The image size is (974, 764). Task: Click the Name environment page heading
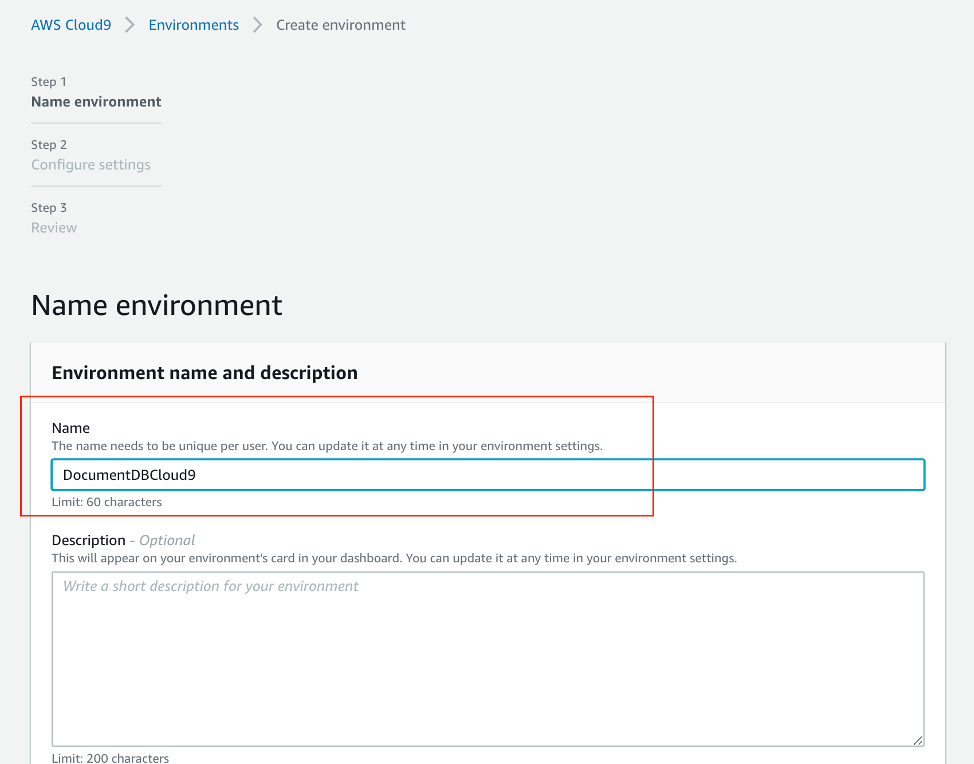click(157, 305)
